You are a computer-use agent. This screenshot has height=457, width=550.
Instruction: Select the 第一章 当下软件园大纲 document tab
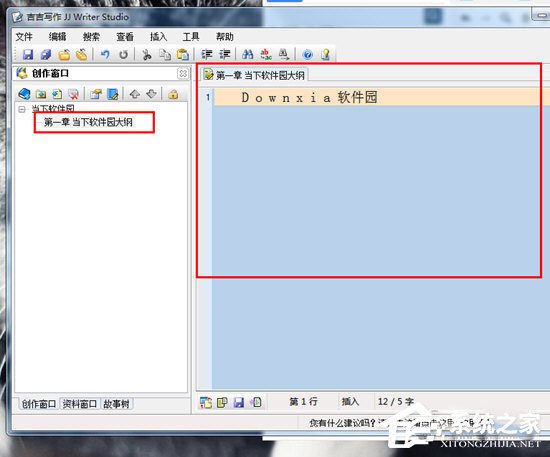[x=254, y=75]
